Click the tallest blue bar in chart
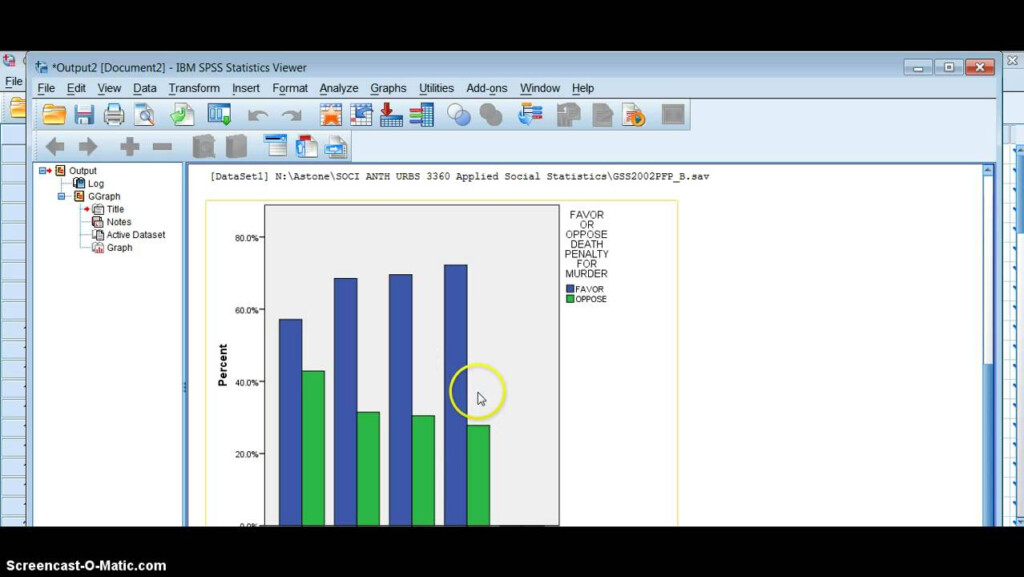The image size is (1024, 577). click(455, 395)
